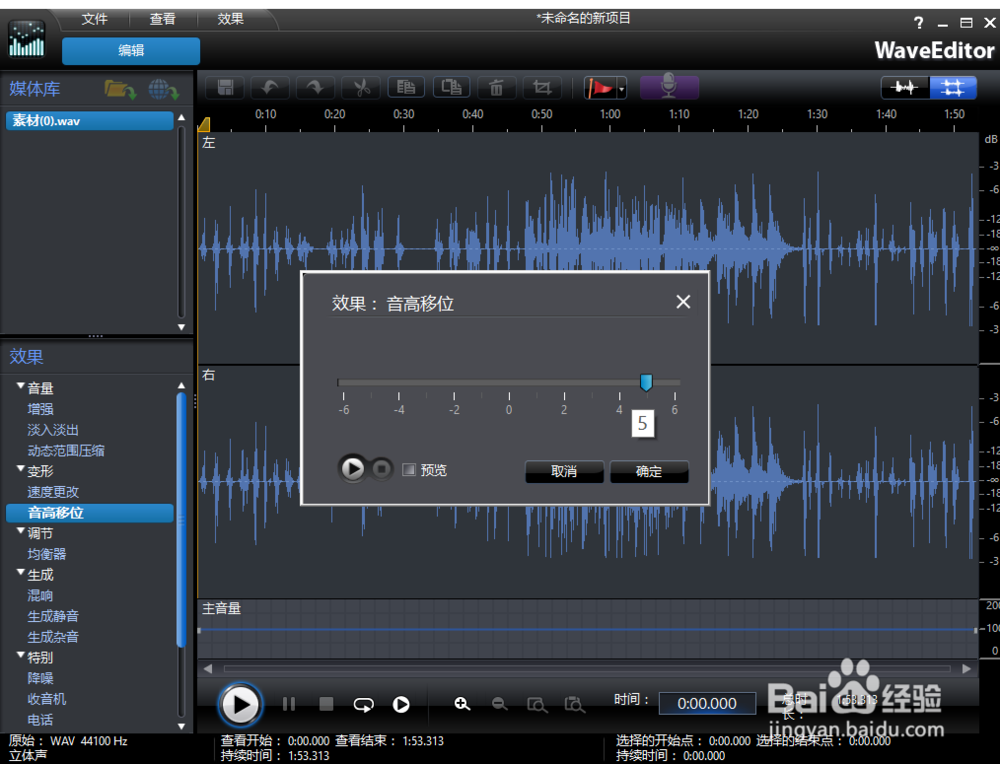Viewport: 1000px width, 764px height.
Task: Enable the 预览 checkbox
Action: 409,469
